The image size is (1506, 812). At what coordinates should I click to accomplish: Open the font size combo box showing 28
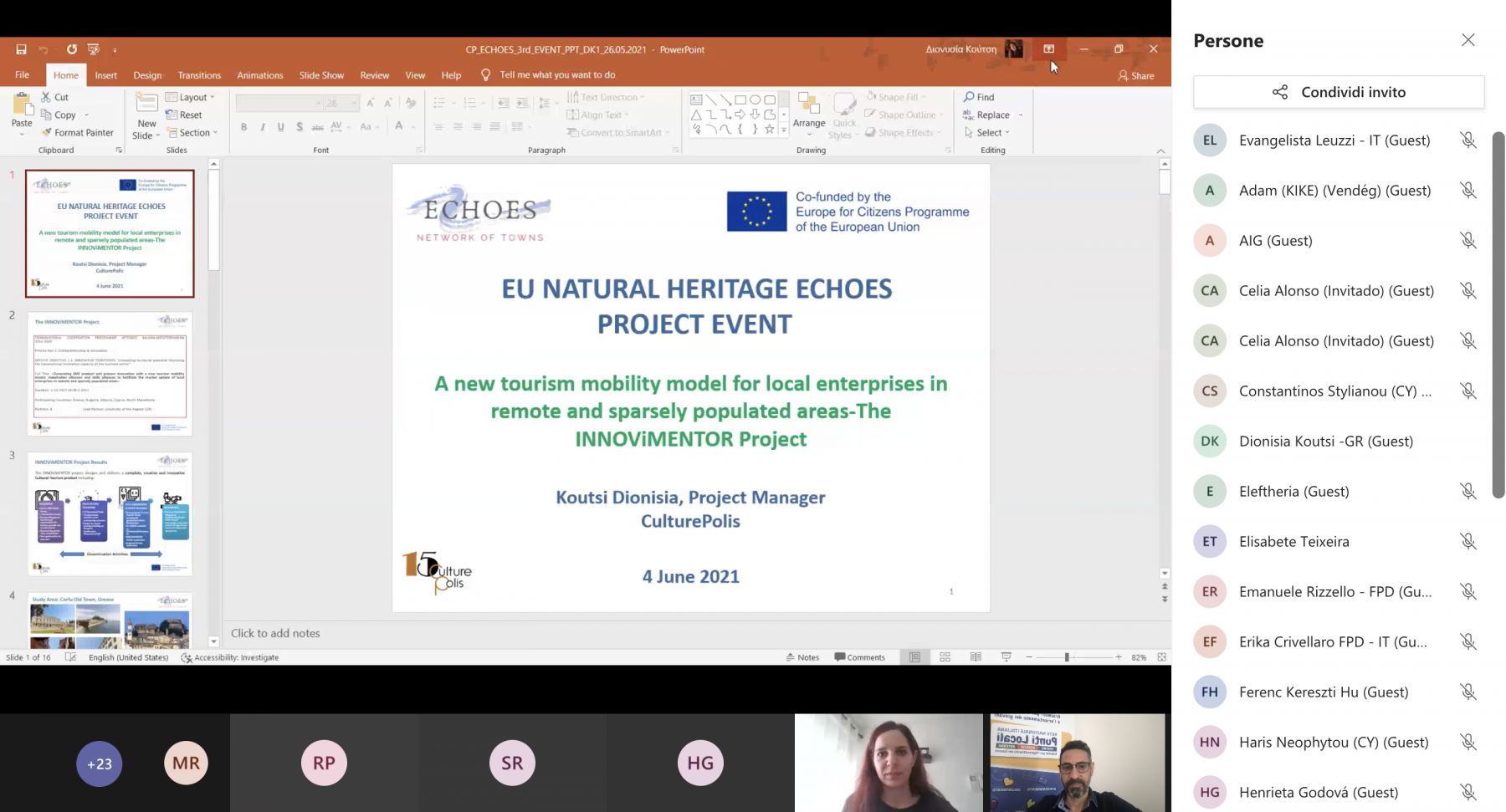pos(342,103)
